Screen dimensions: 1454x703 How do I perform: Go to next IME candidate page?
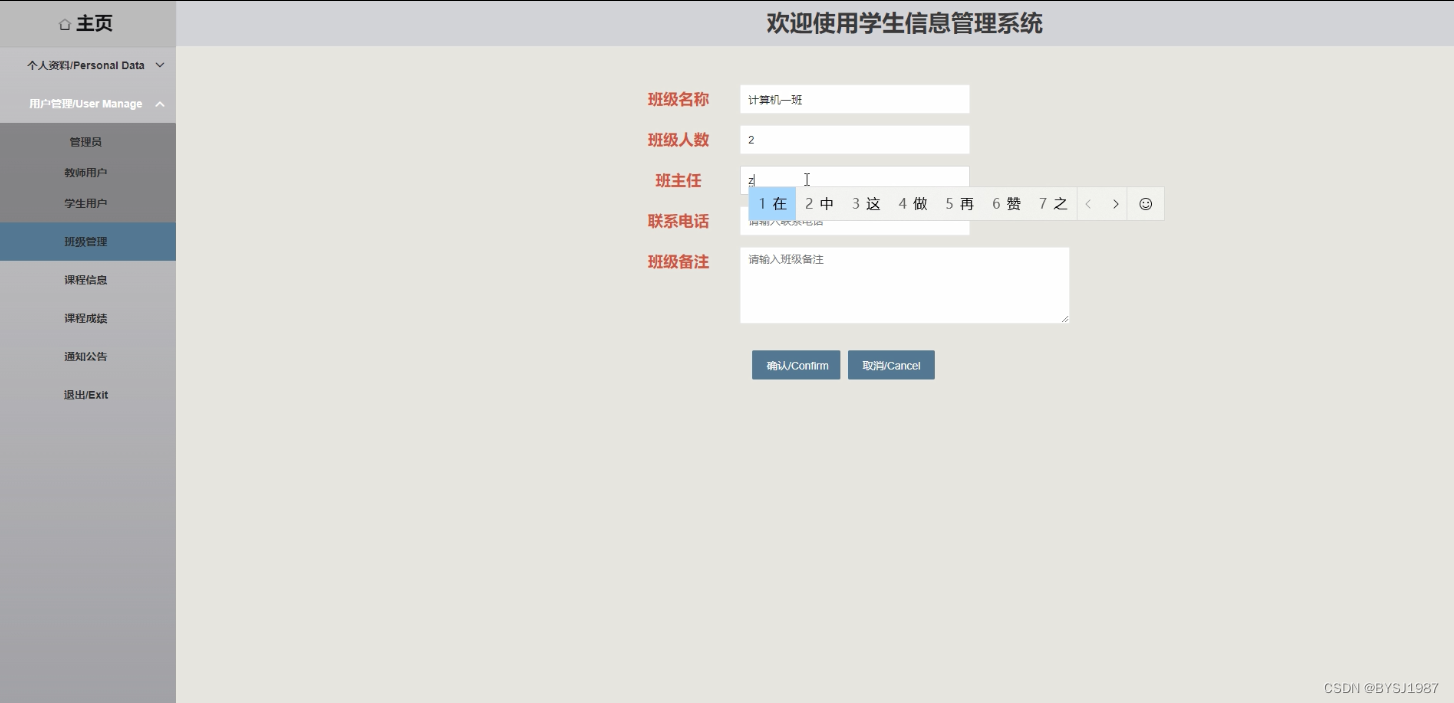coord(1116,204)
